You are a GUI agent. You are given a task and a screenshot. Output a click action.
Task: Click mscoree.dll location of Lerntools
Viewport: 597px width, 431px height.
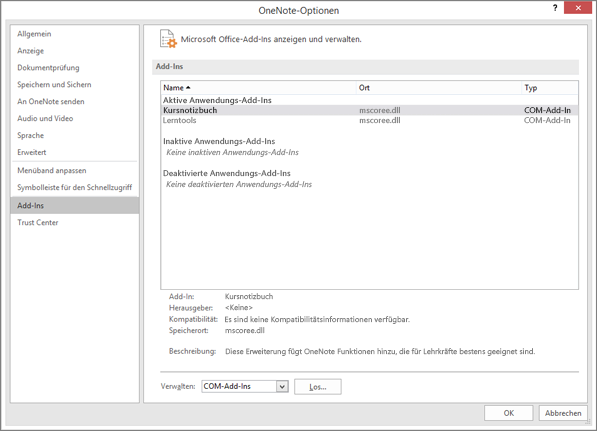click(380, 120)
